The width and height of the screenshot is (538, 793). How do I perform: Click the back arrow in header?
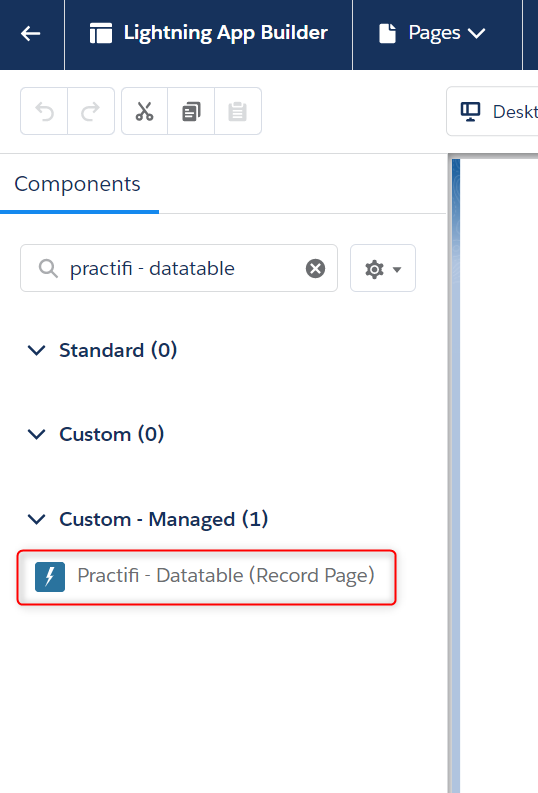[30, 34]
